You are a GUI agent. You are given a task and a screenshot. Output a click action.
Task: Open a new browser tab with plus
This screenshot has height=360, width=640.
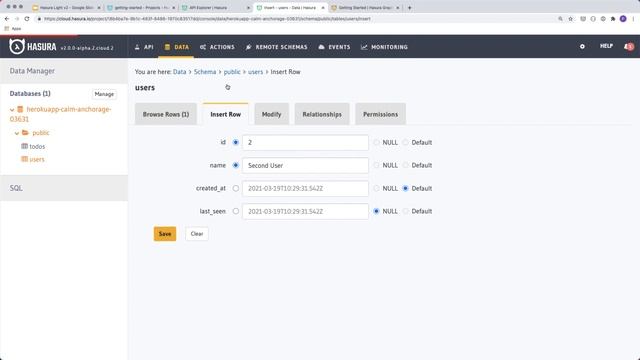pos(409,7)
